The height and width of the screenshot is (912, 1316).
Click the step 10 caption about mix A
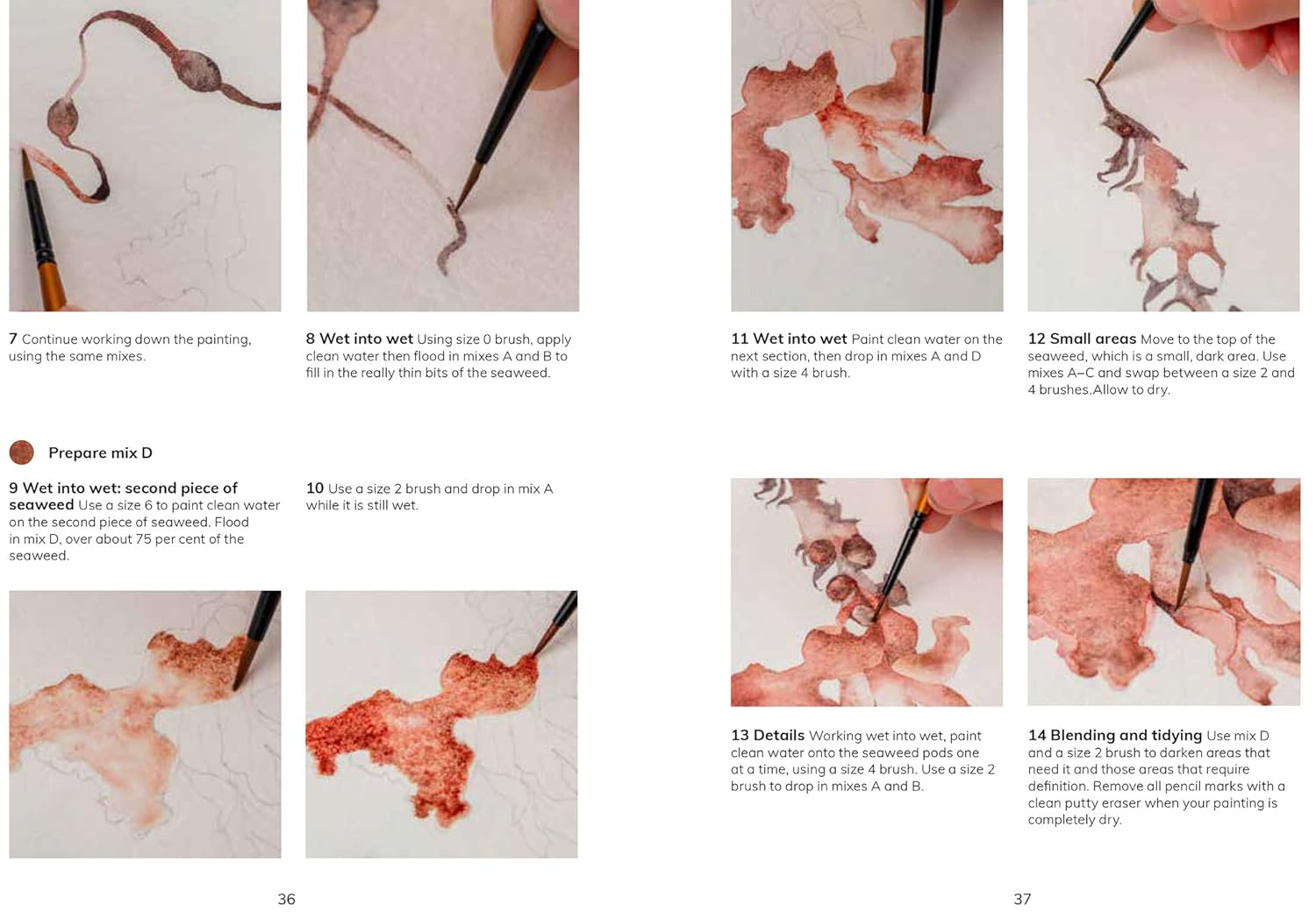pos(430,496)
